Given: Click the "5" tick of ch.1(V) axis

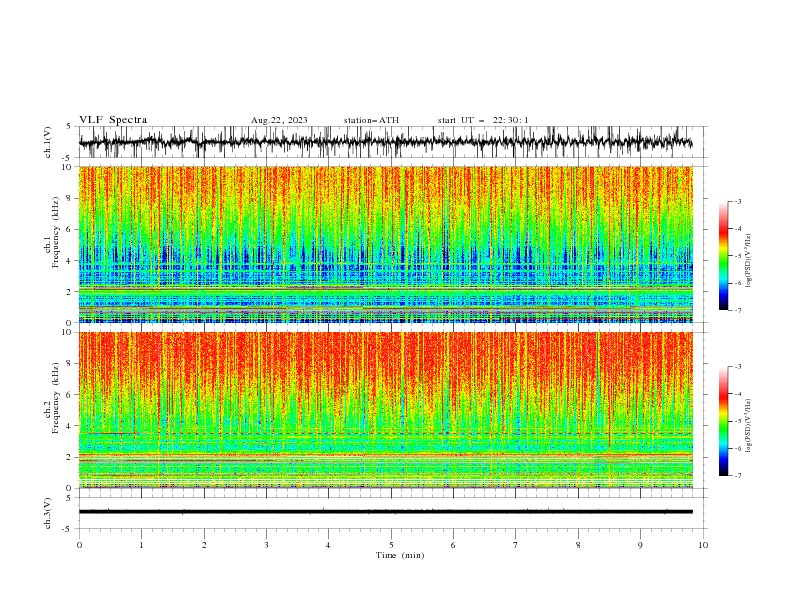Looking at the screenshot, I should point(69,126).
